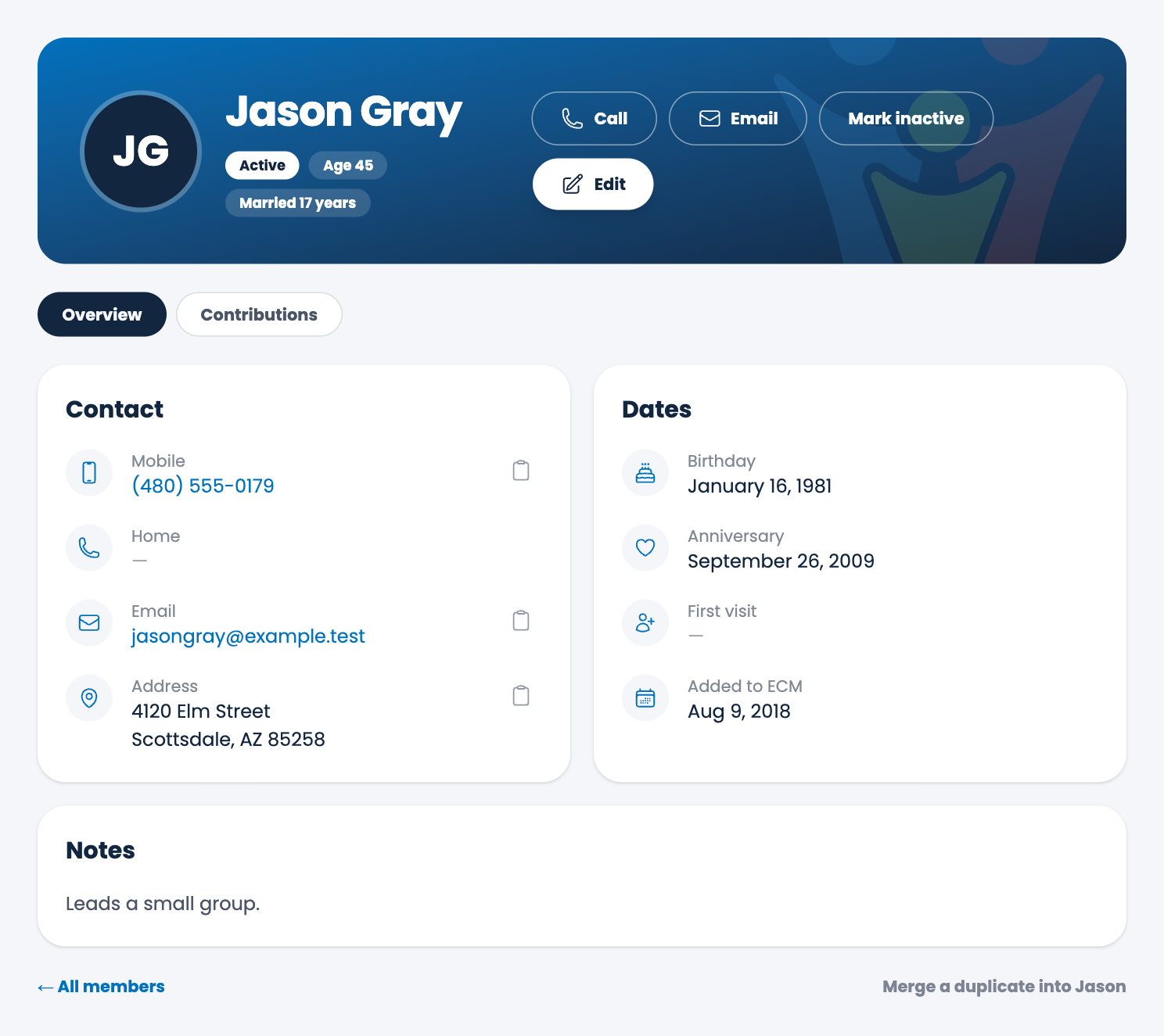The image size is (1164, 1036).
Task: Select the Overview tab
Action: pos(102,314)
